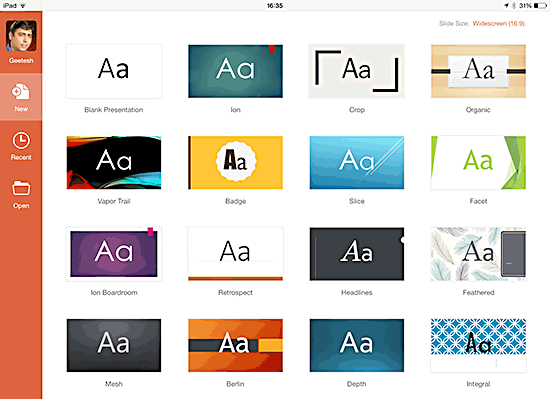This screenshot has width=550, height=399.
Task: Select the Crop theme thumbnail
Action: tap(357, 71)
